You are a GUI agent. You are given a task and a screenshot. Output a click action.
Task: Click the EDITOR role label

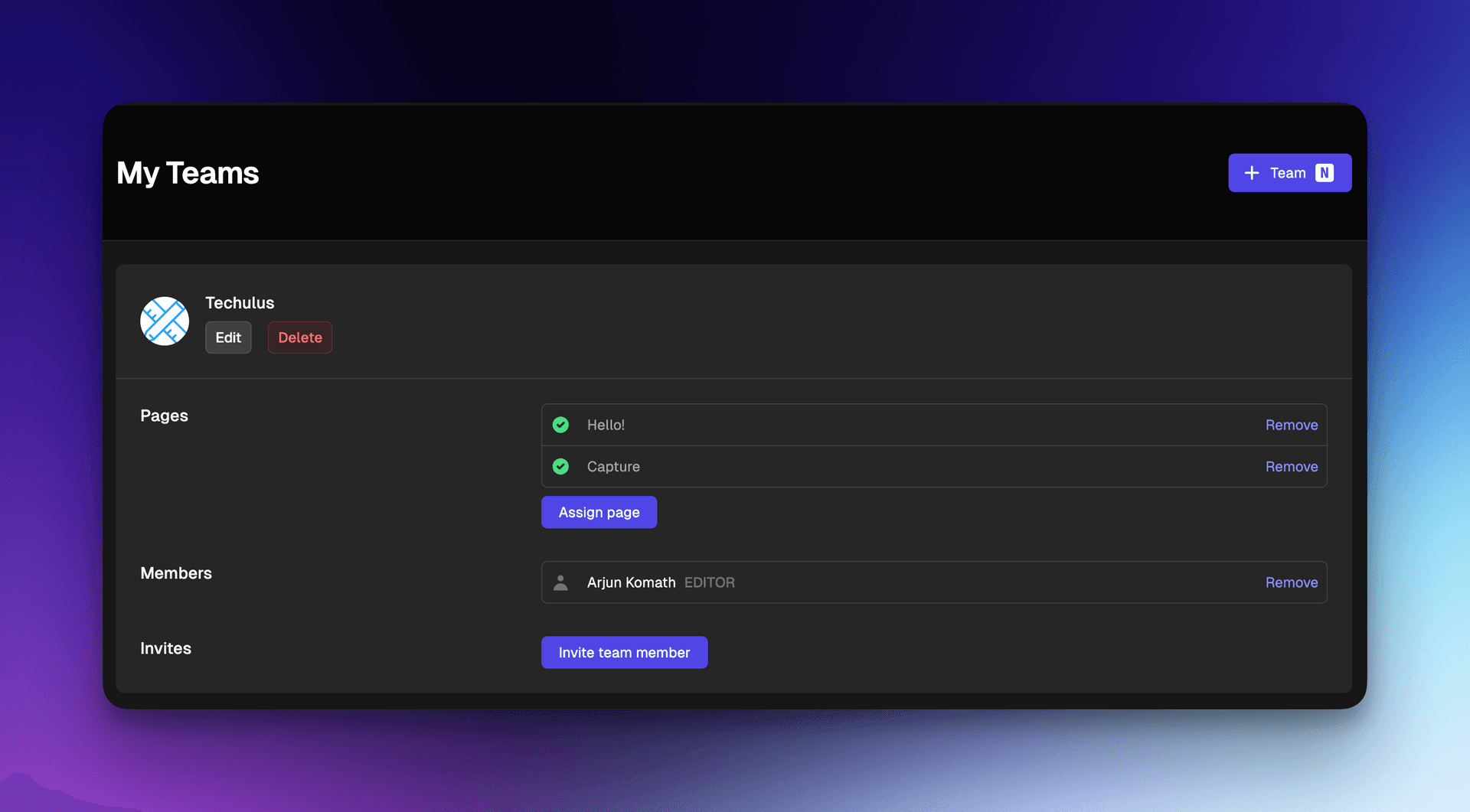click(709, 582)
